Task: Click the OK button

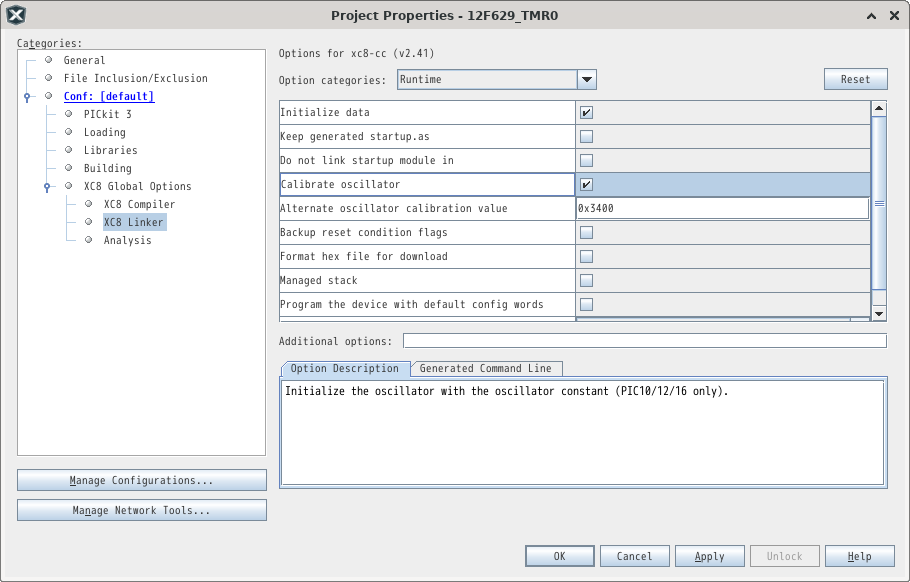Action: coord(559,556)
